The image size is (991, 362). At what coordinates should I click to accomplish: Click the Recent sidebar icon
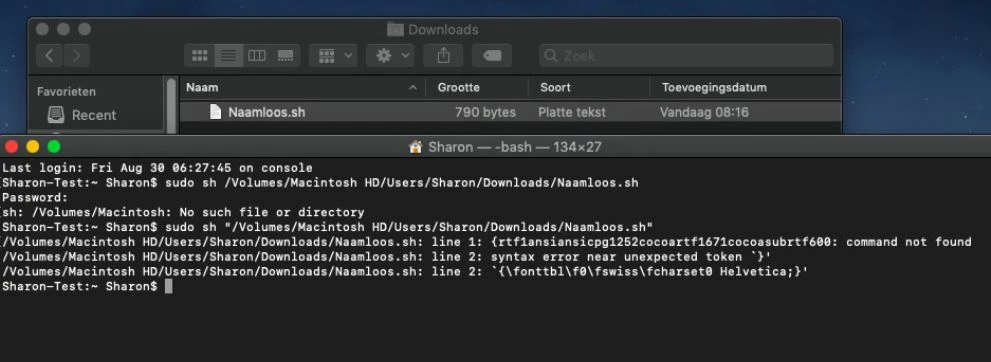[56, 115]
